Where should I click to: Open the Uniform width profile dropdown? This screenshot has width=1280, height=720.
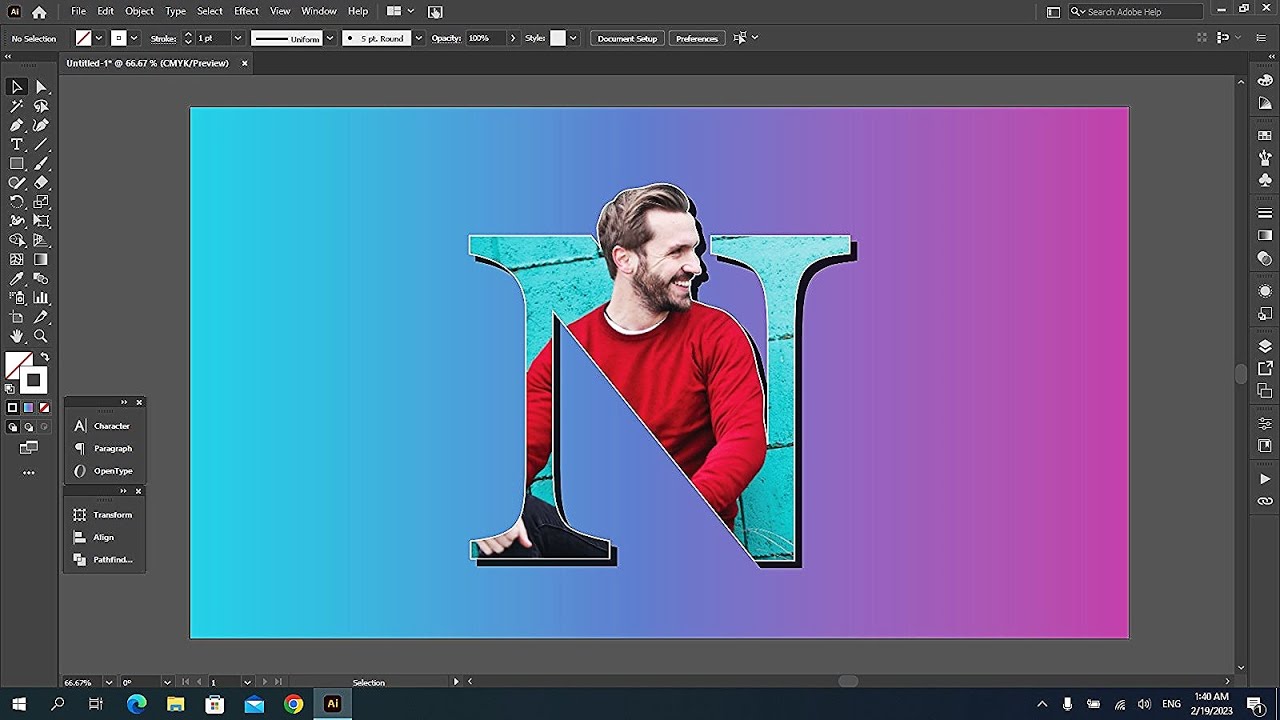coord(329,38)
